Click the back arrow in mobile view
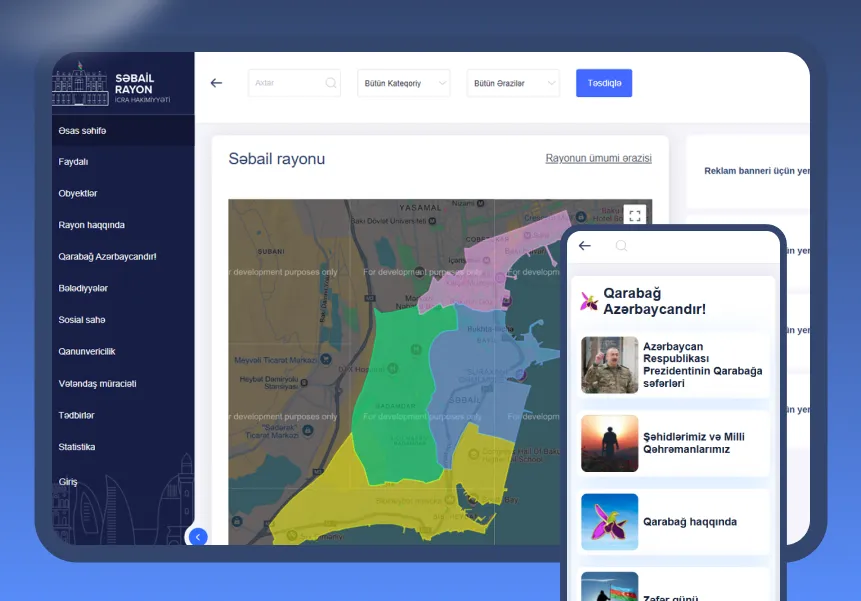 point(585,246)
